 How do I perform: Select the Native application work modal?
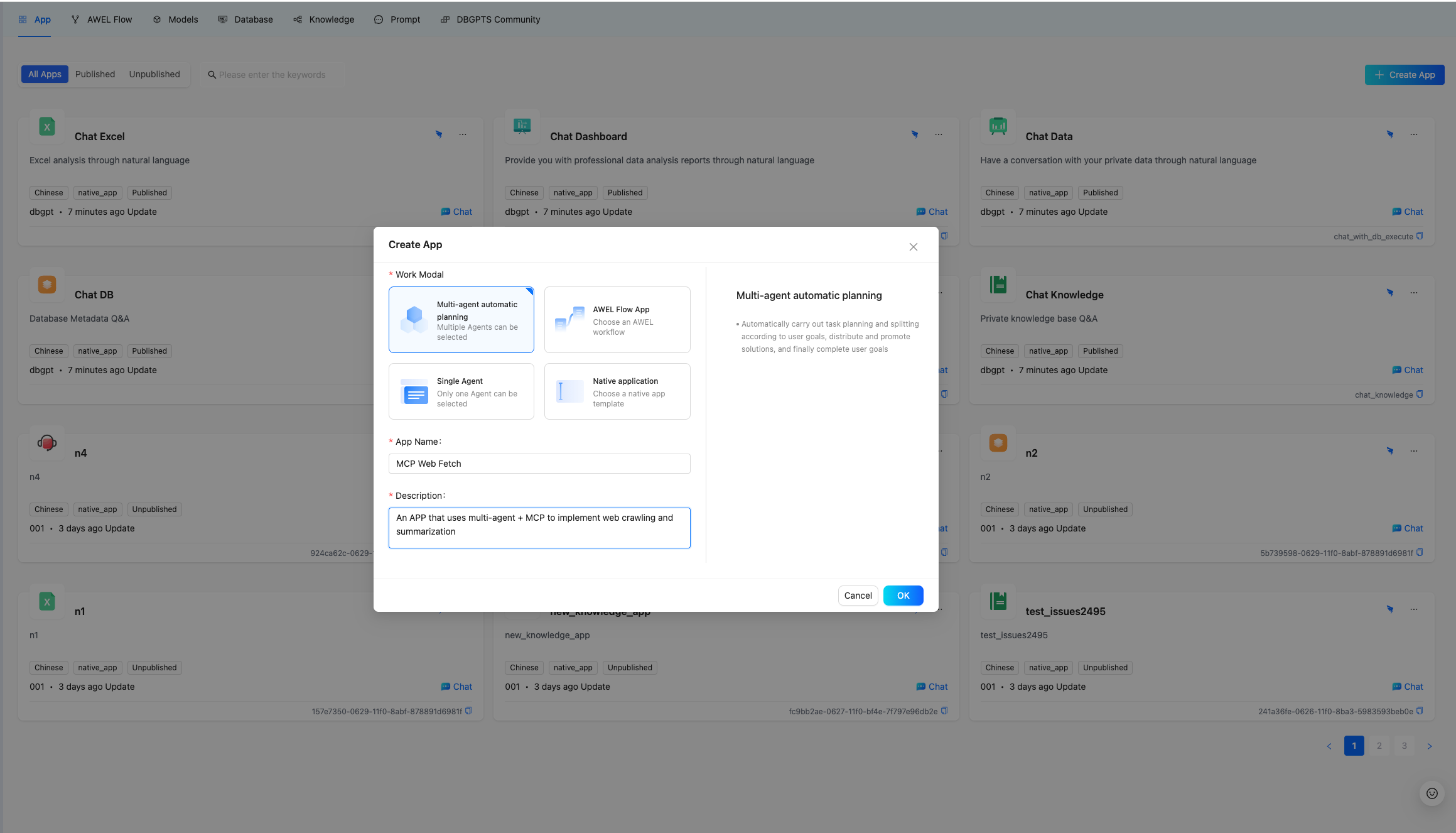(x=617, y=391)
